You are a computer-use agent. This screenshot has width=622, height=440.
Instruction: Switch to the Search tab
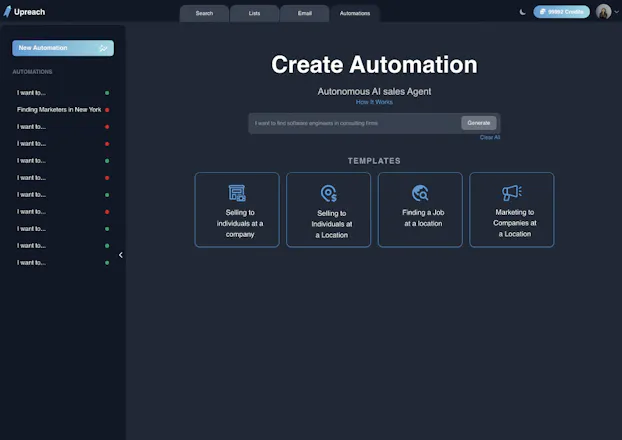(204, 13)
